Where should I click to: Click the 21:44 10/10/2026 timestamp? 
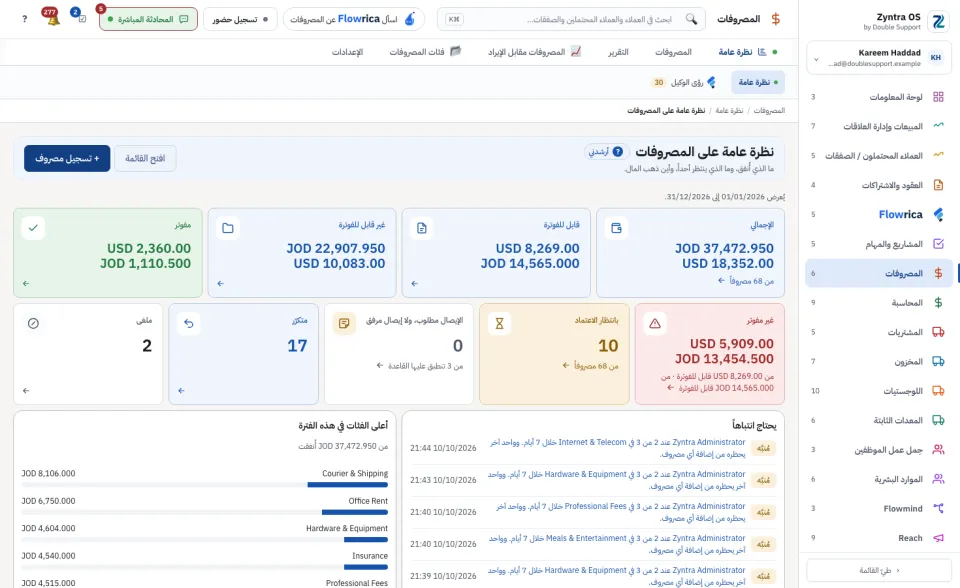tap(443, 448)
